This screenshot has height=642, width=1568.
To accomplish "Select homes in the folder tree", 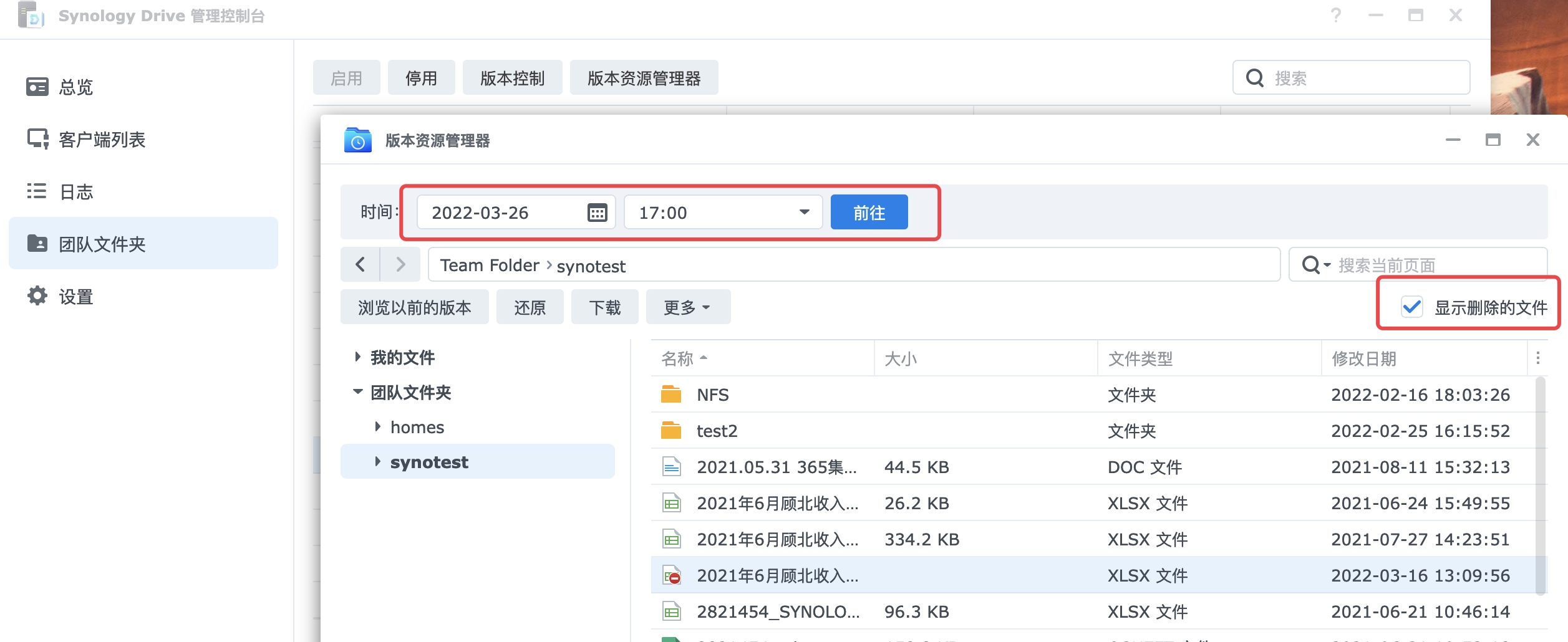I will (417, 427).
